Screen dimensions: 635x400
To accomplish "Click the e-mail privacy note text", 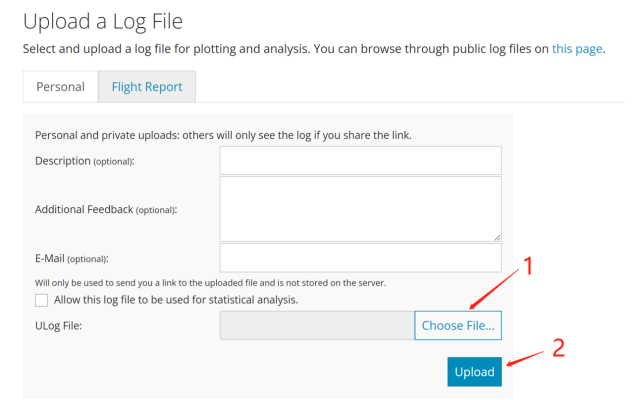I will click(x=210, y=283).
